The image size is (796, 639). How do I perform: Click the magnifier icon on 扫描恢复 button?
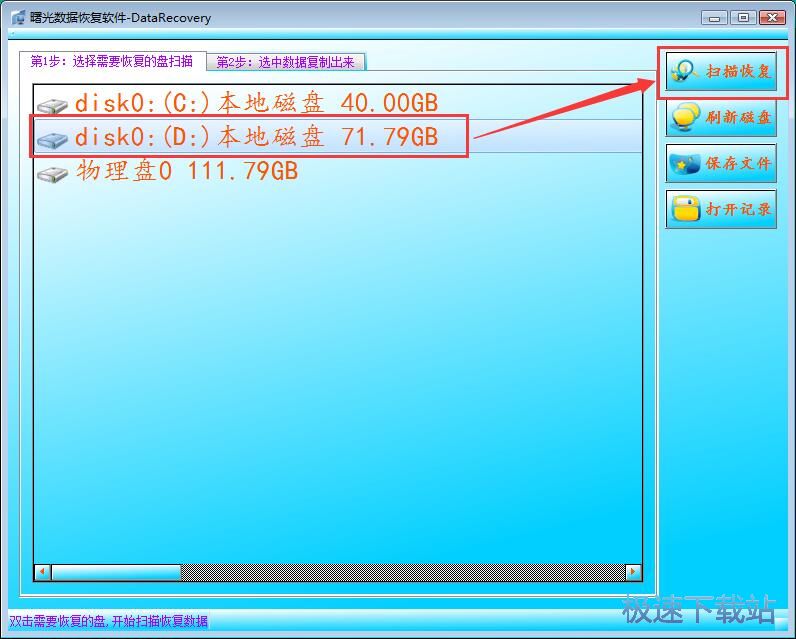point(683,72)
